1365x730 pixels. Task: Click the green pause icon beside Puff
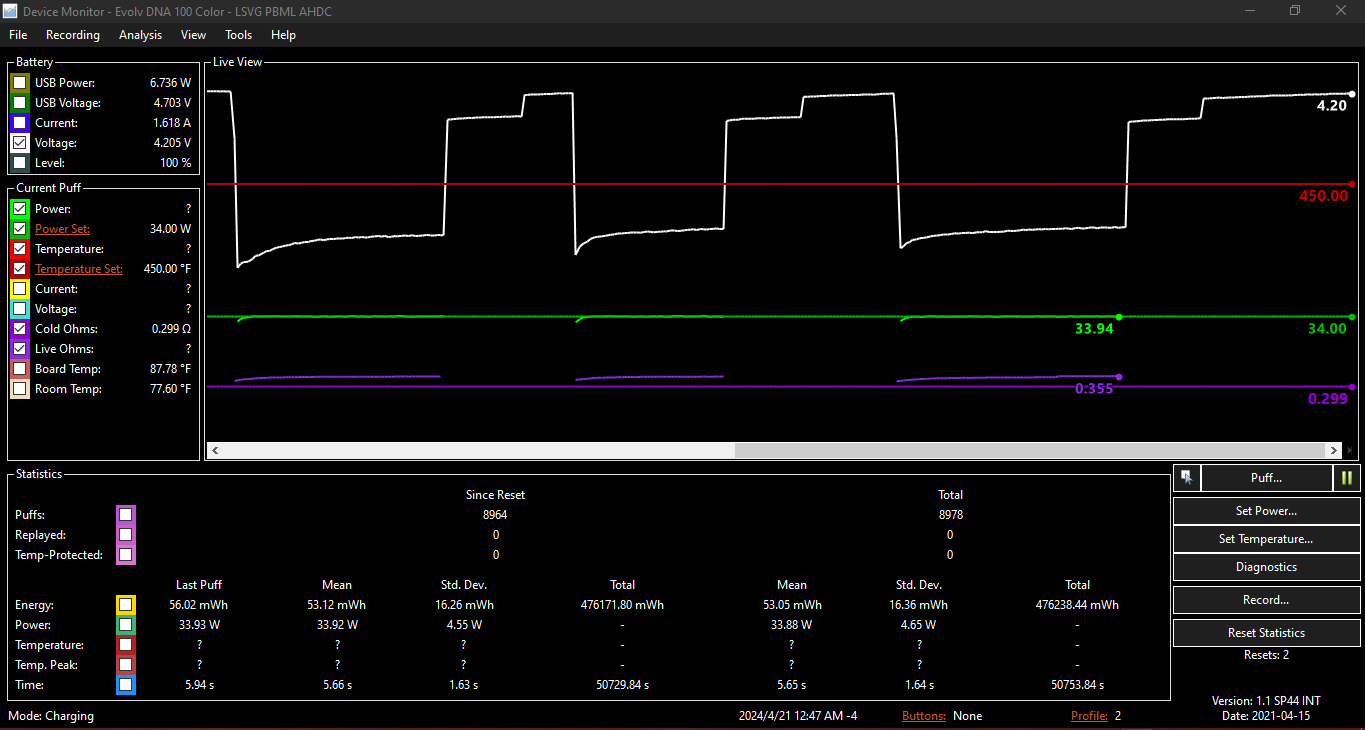[x=1347, y=478]
